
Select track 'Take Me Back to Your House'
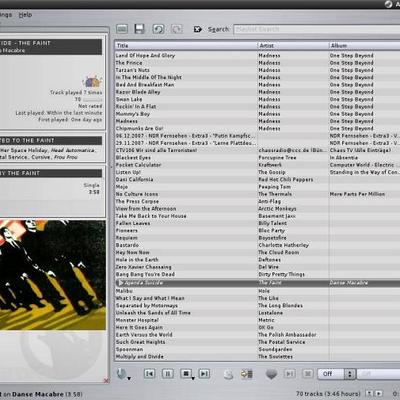pyautogui.click(x=151, y=216)
